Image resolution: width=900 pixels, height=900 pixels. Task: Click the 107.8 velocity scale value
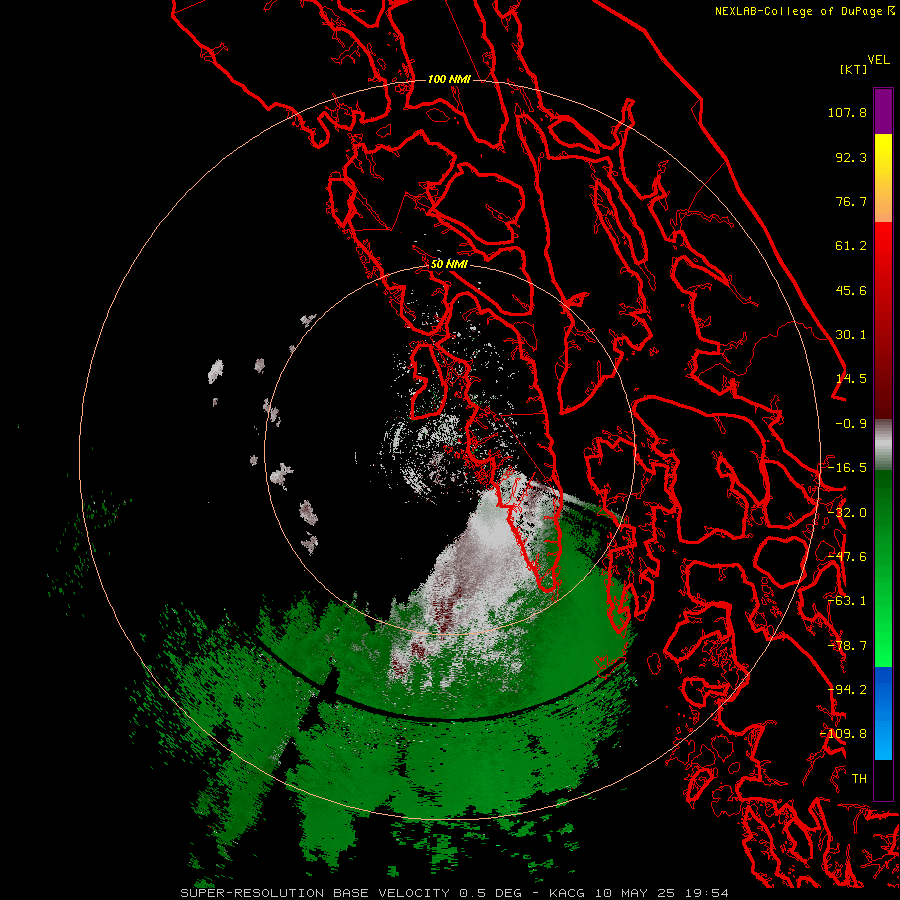(847, 112)
